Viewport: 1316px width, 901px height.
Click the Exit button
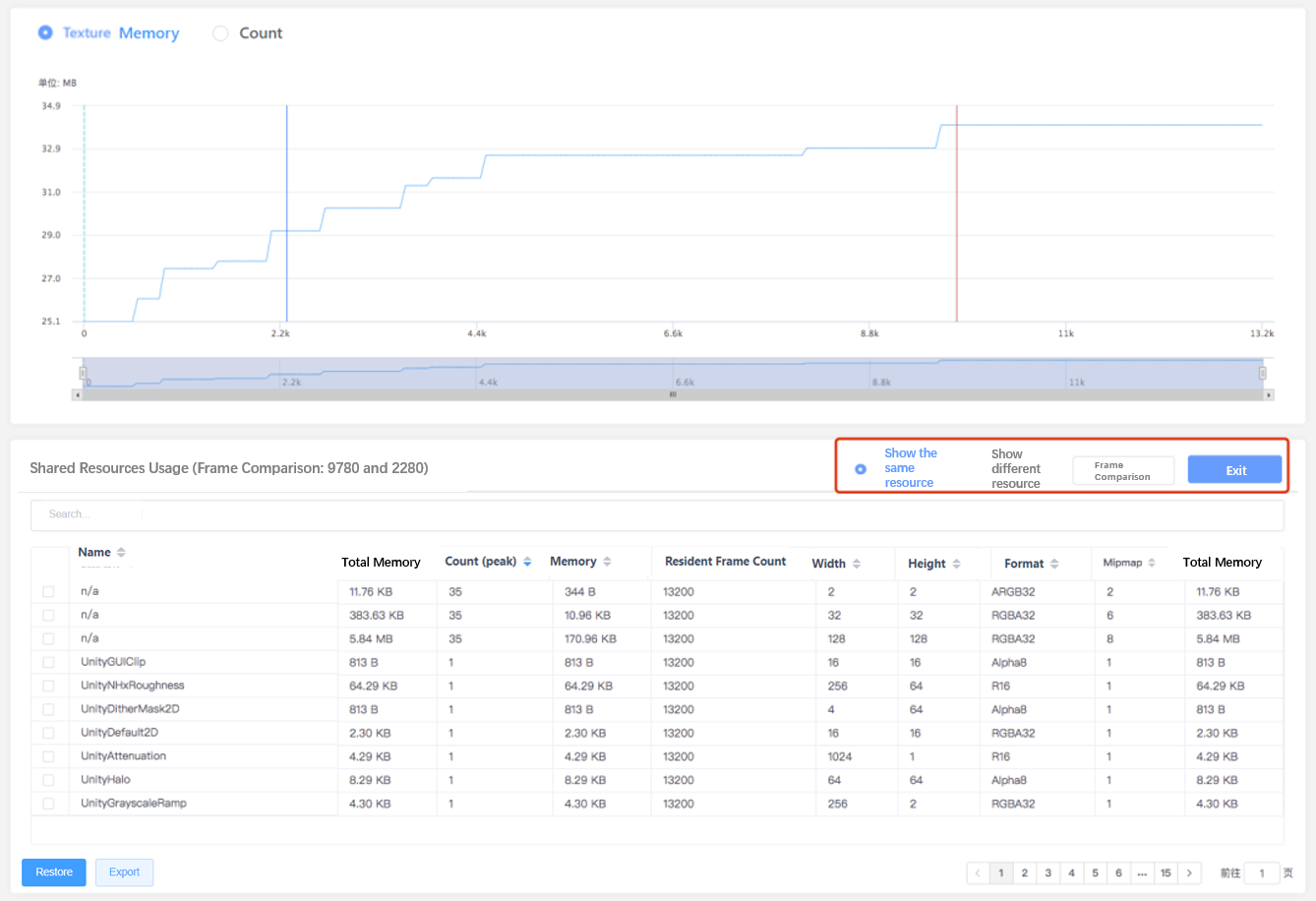click(x=1234, y=470)
